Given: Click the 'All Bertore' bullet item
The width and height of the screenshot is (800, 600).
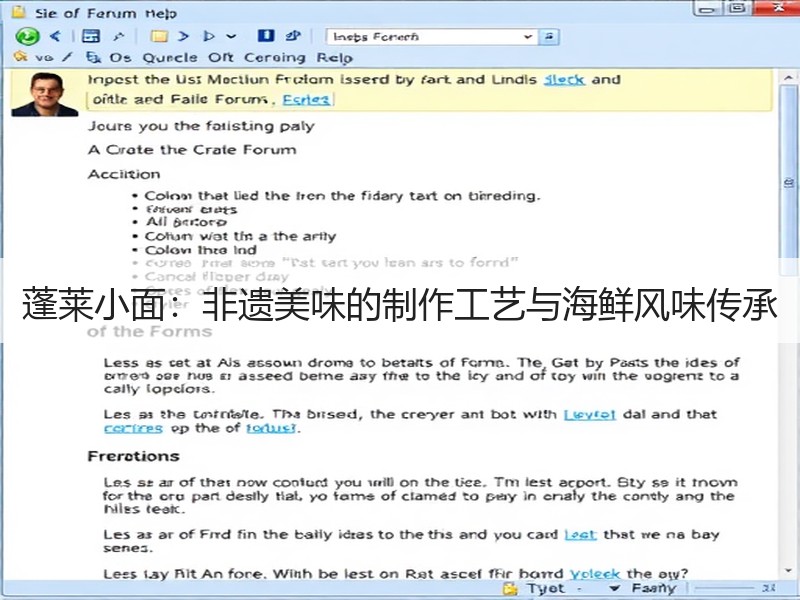Looking at the screenshot, I should coord(186,222).
